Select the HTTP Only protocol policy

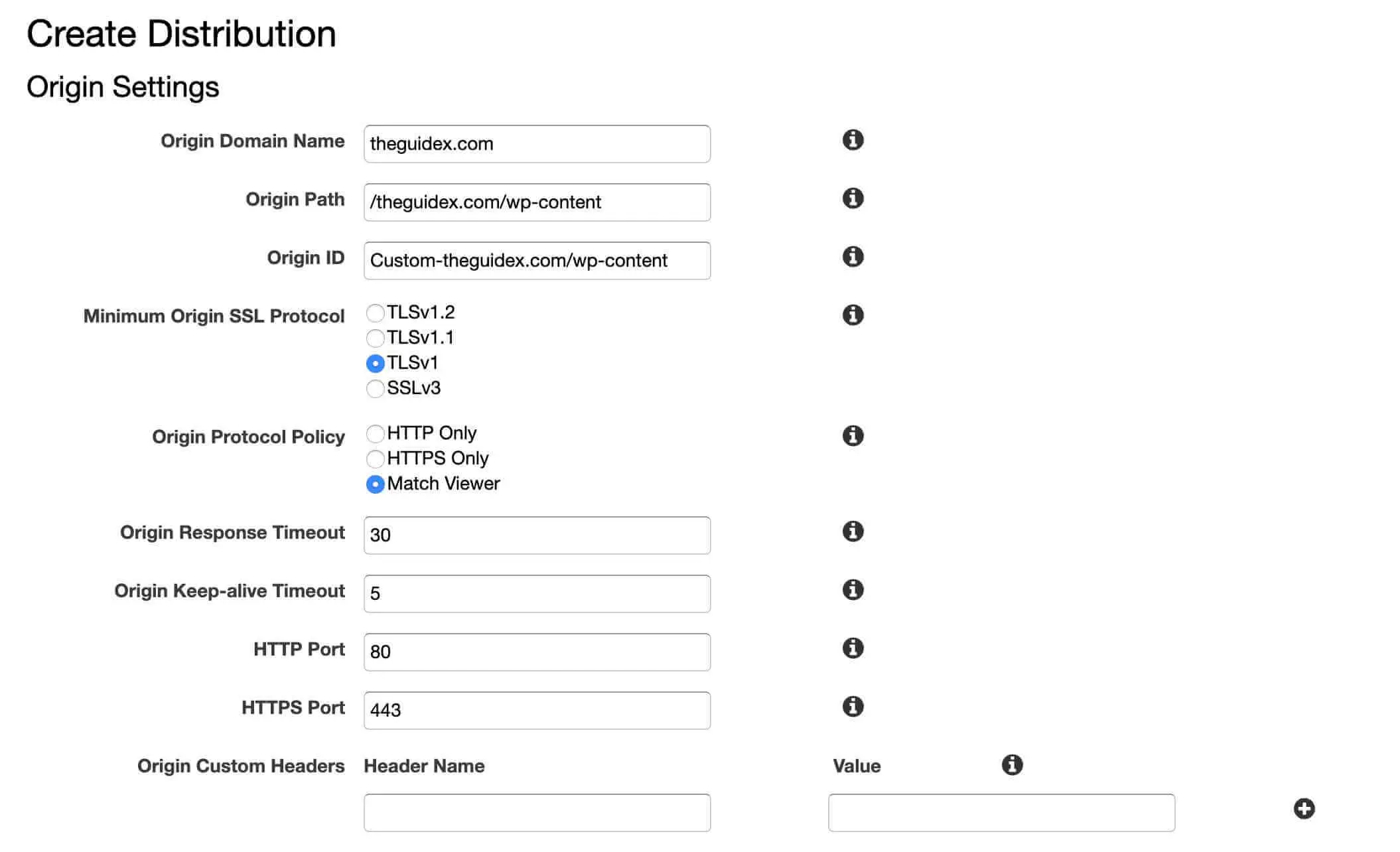(x=376, y=433)
